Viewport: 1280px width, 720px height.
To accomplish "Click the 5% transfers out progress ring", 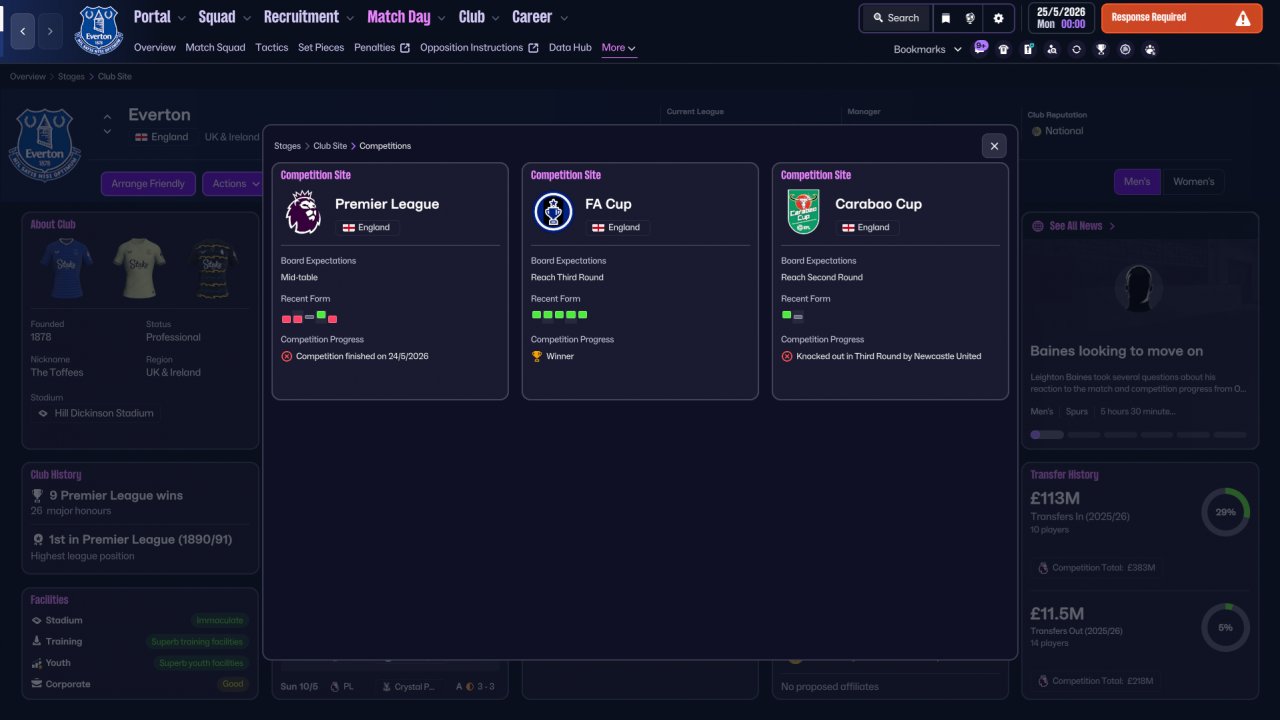I will (1225, 627).
